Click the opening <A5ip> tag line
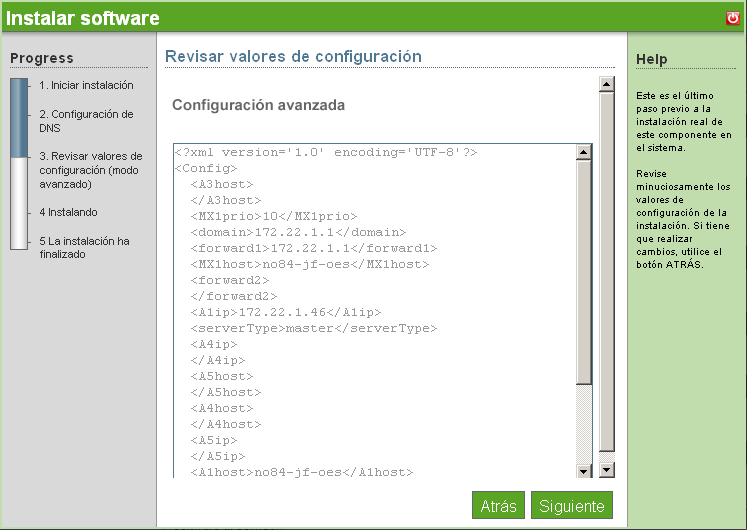This screenshot has height=530, width=747. (x=213, y=440)
